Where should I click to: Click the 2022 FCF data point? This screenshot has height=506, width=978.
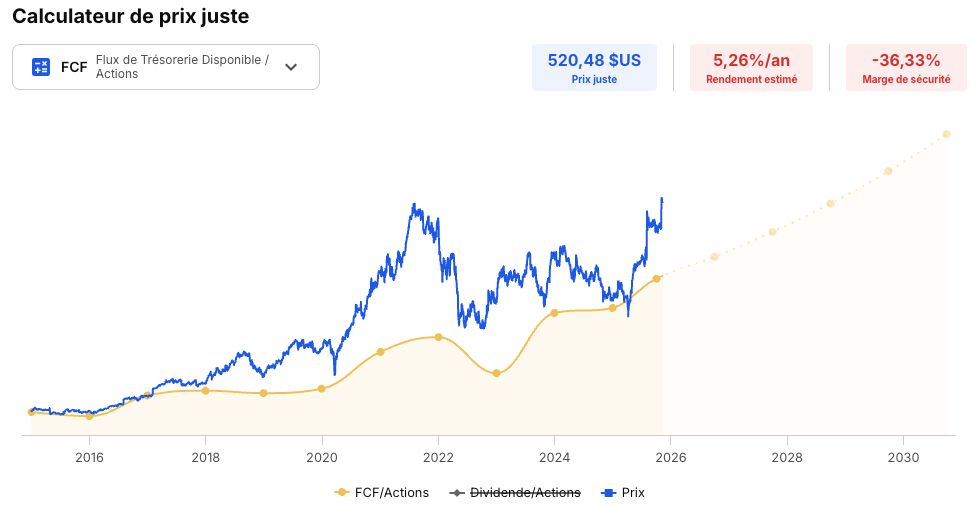(x=438, y=337)
